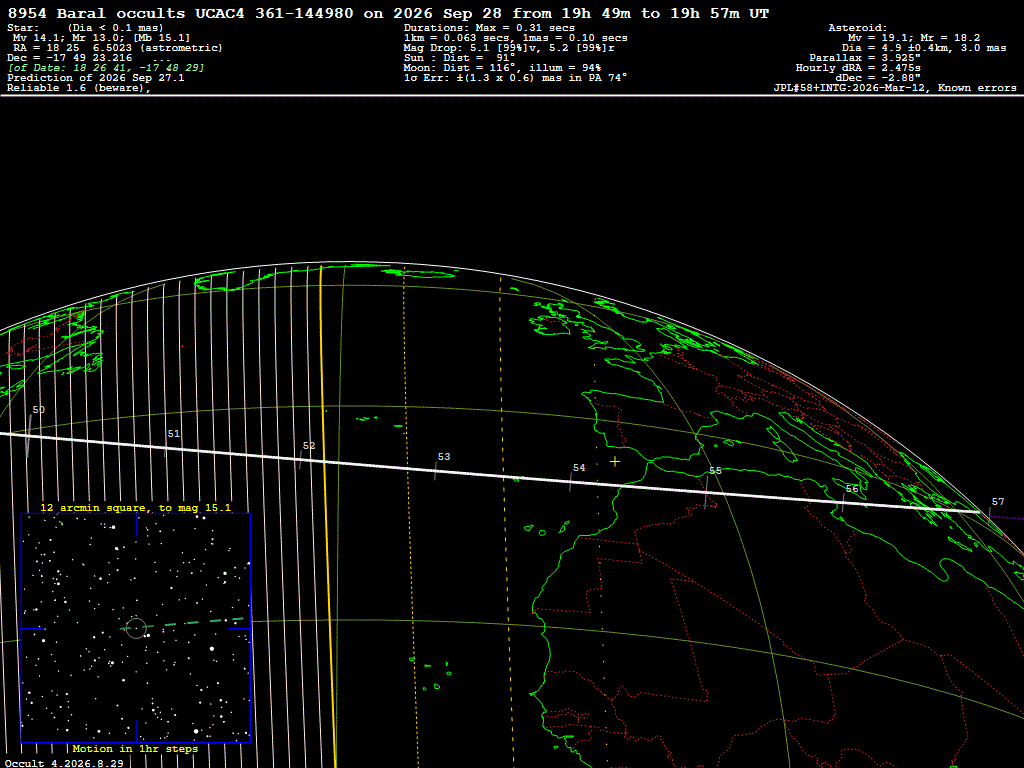Click the target star circle in the chart
The width and height of the screenshot is (1024, 768).
coord(136,628)
